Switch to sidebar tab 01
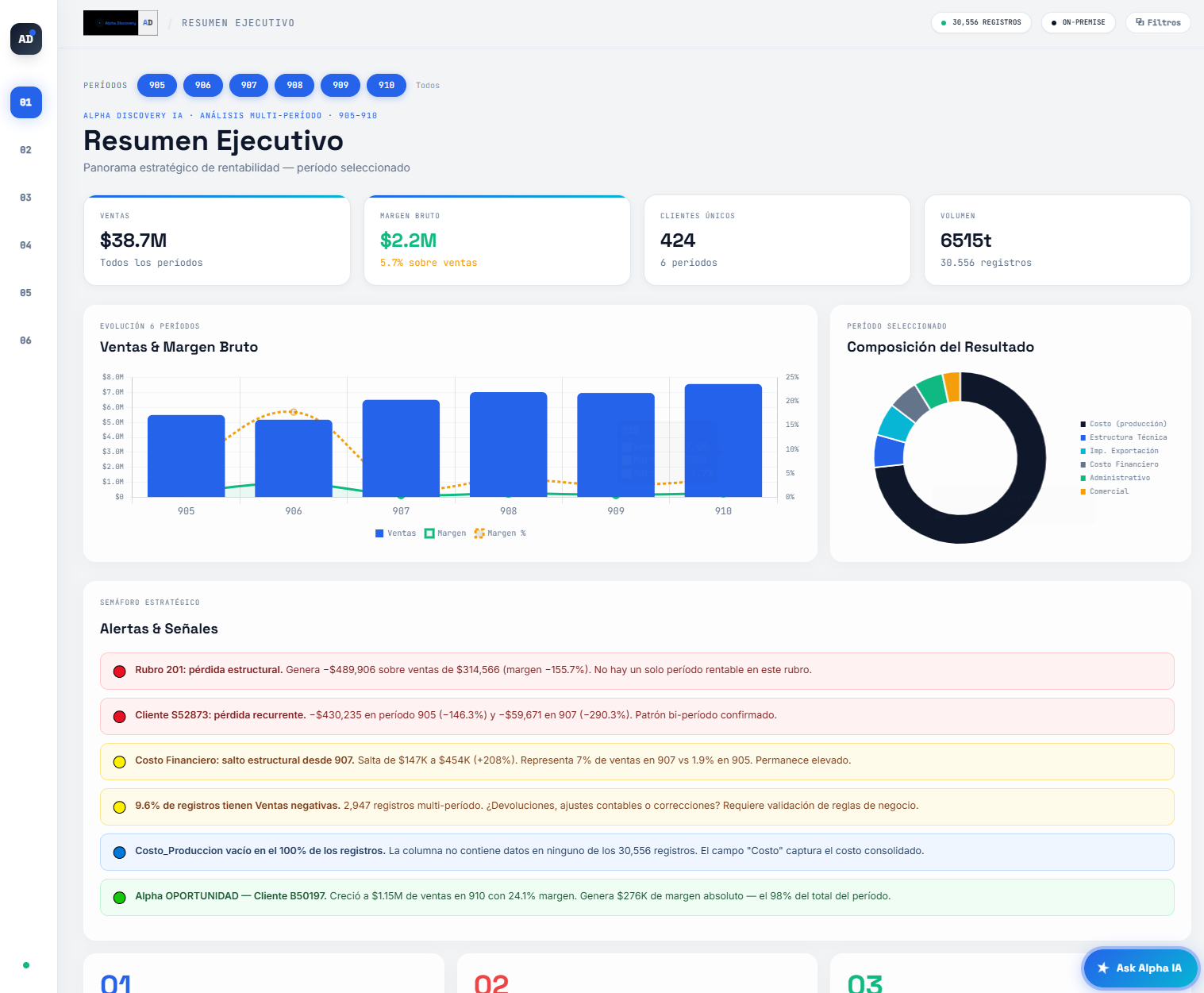Image resolution: width=1204 pixels, height=993 pixels. 25,102
